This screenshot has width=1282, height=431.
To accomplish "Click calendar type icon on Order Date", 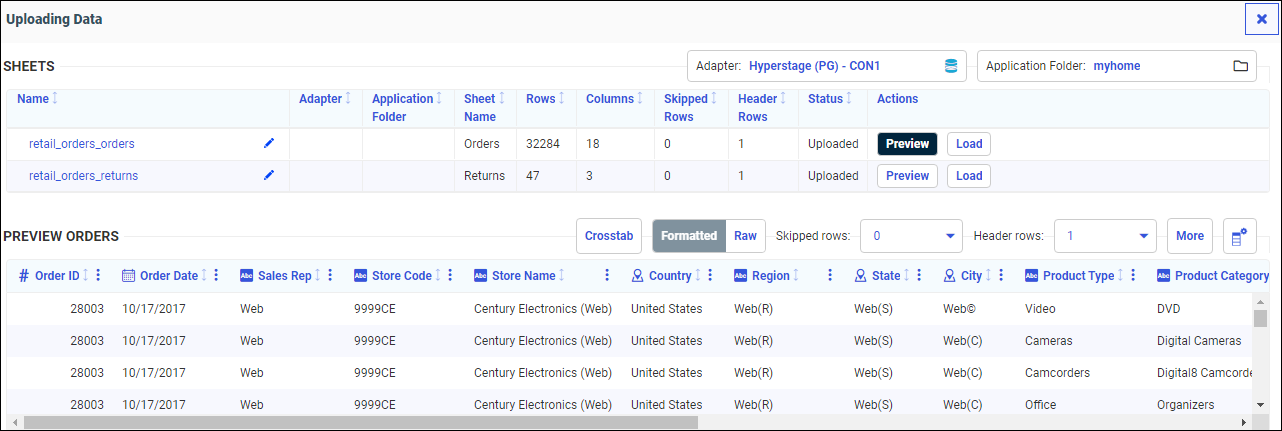I will coord(128,276).
